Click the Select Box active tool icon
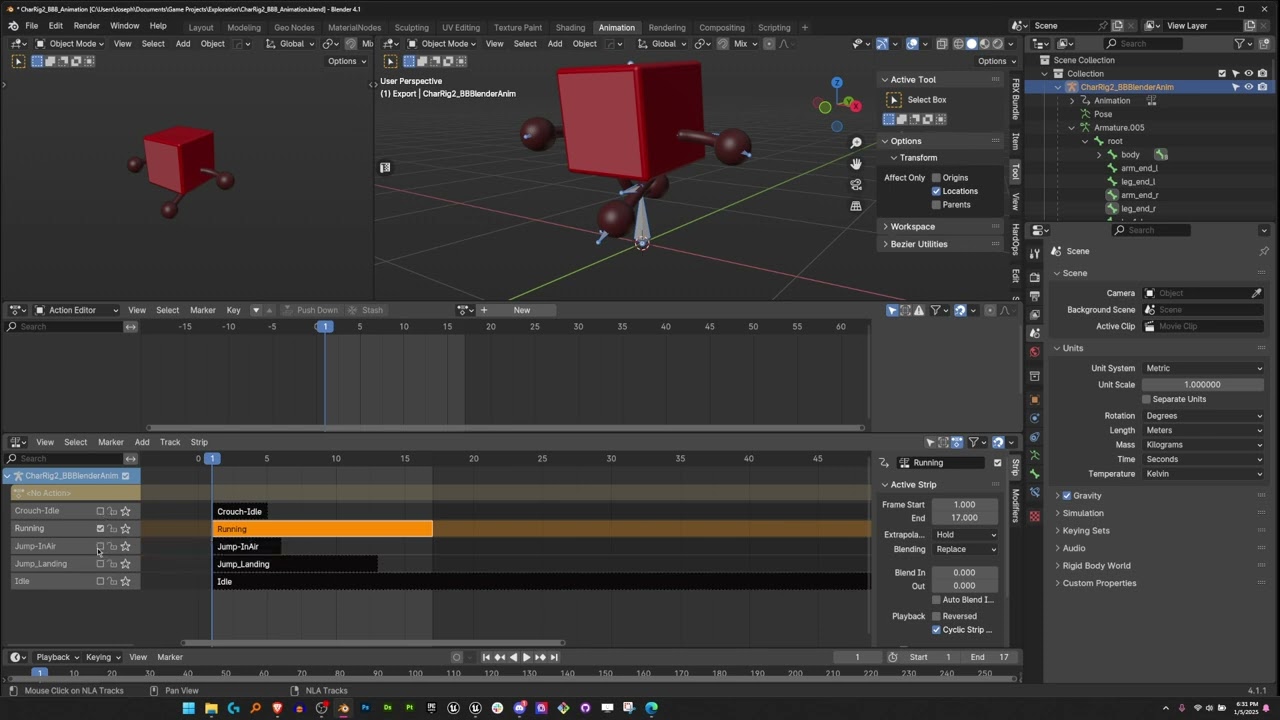1280x720 pixels. coord(893,100)
